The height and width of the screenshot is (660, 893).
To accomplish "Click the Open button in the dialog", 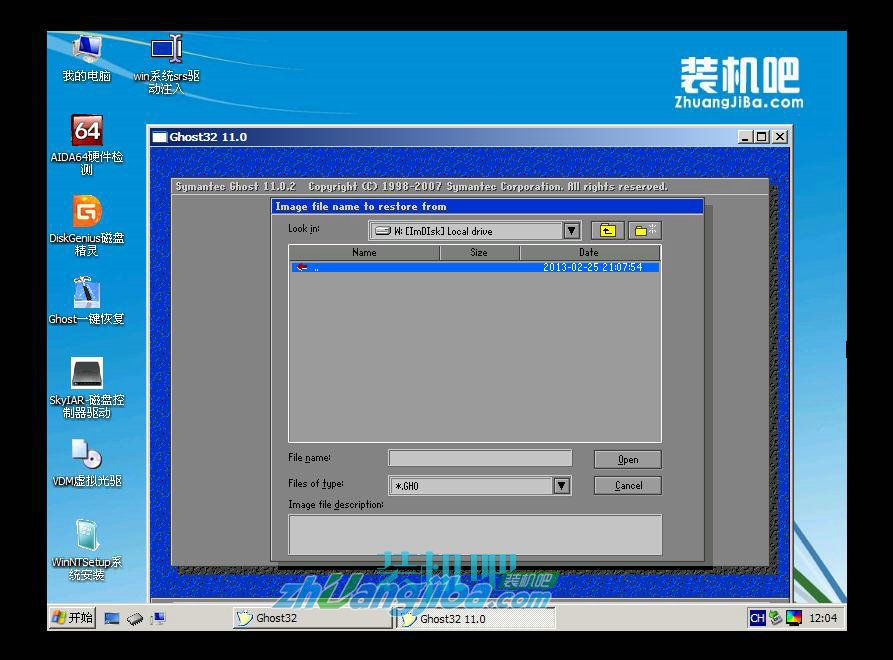I will 627,459.
